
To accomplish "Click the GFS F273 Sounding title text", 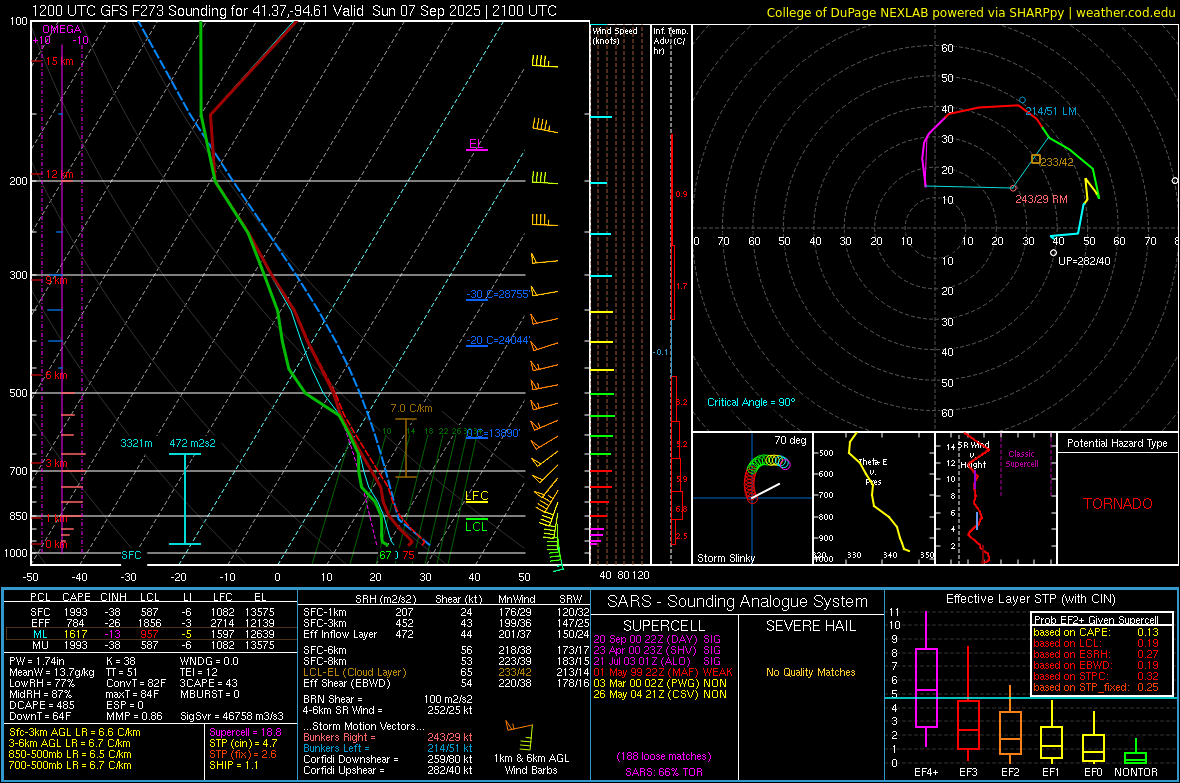I will coord(294,11).
